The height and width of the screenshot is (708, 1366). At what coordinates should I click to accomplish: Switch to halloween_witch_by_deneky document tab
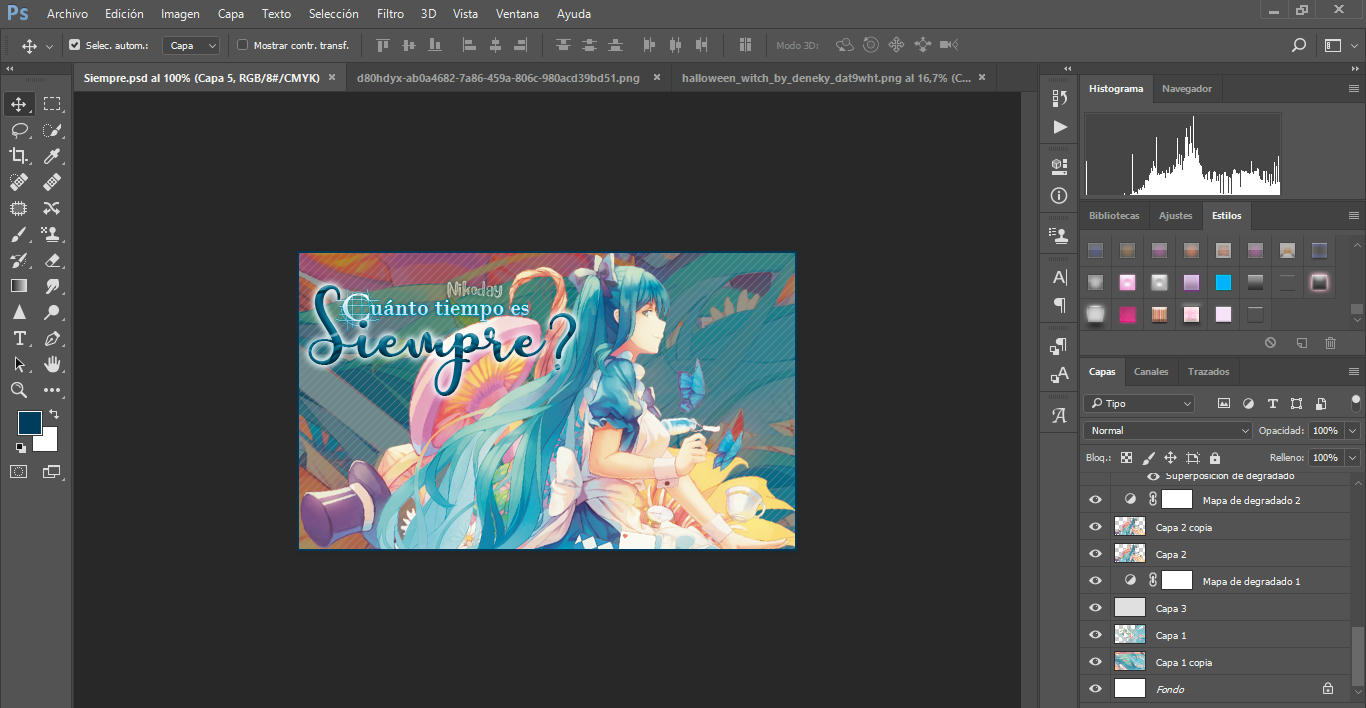click(x=826, y=77)
